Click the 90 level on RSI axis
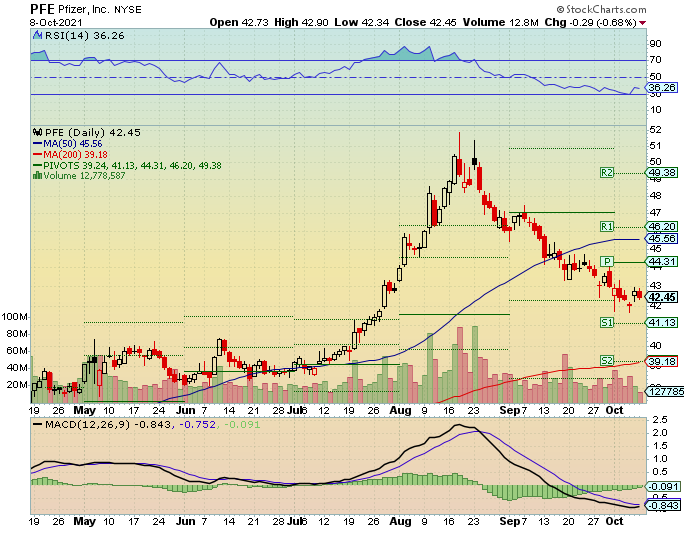697x534 pixels. (x=656, y=44)
